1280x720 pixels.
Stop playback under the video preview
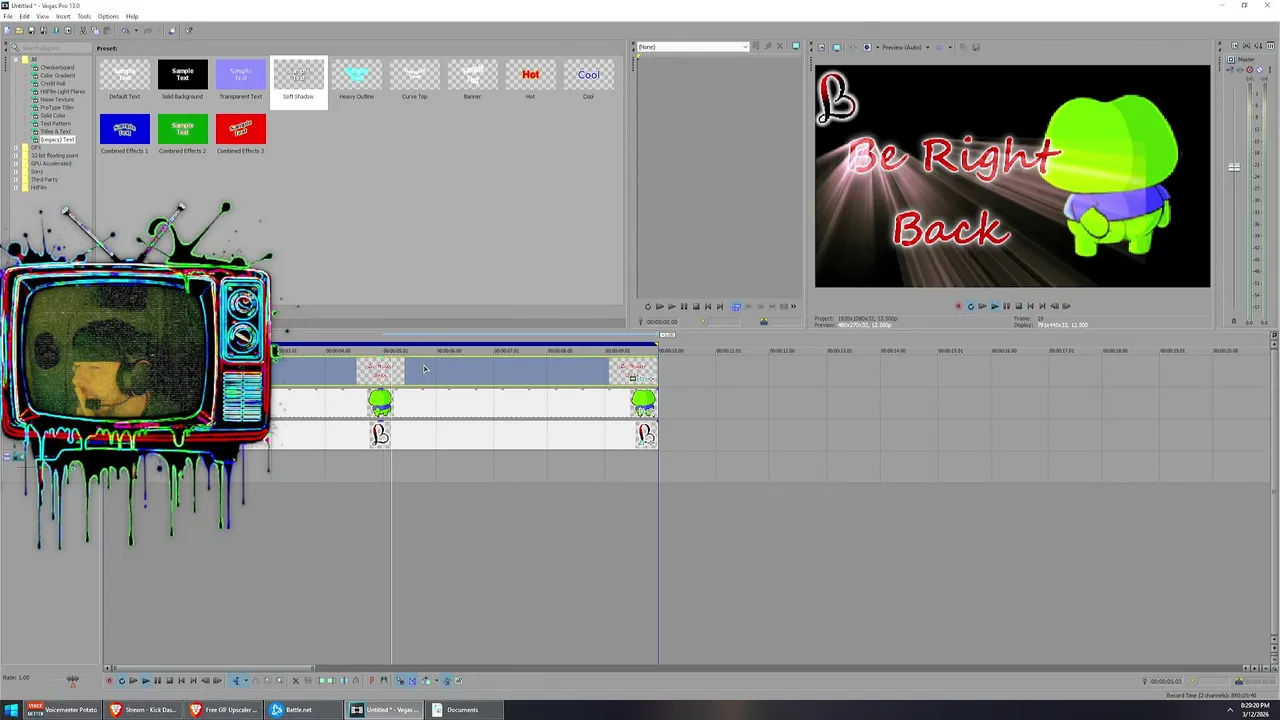1018,306
